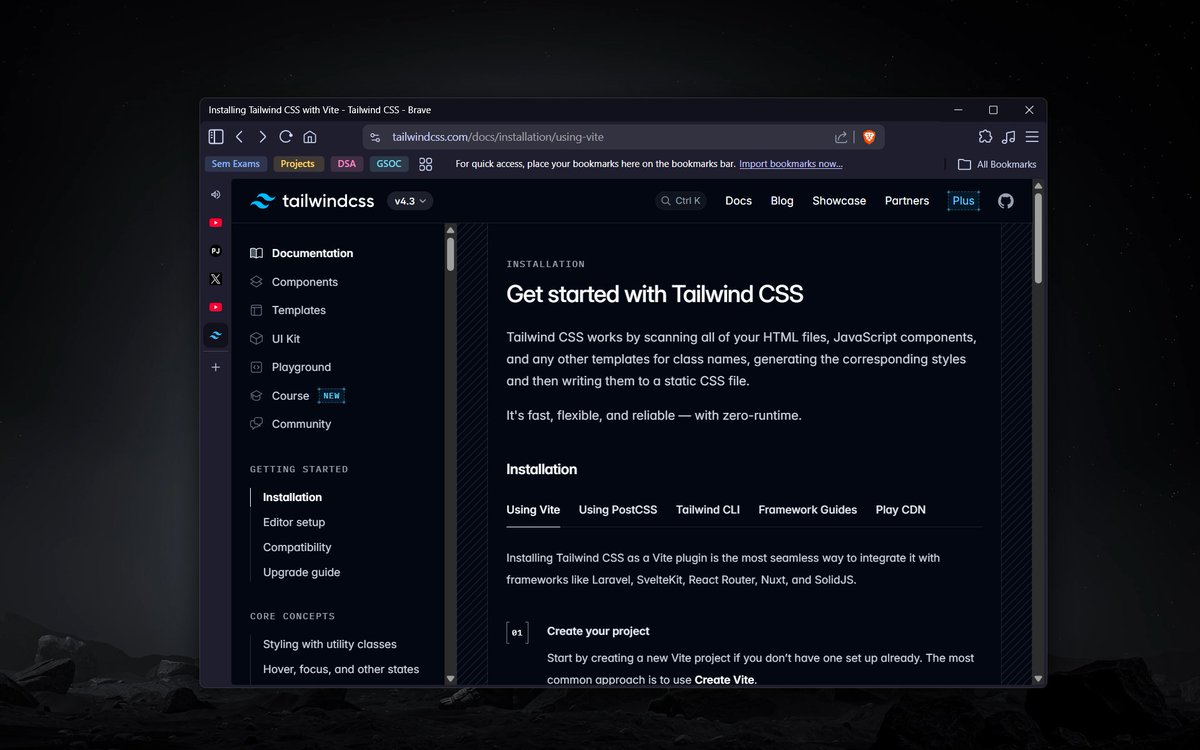Add a new tab with plus icon

tap(215, 367)
